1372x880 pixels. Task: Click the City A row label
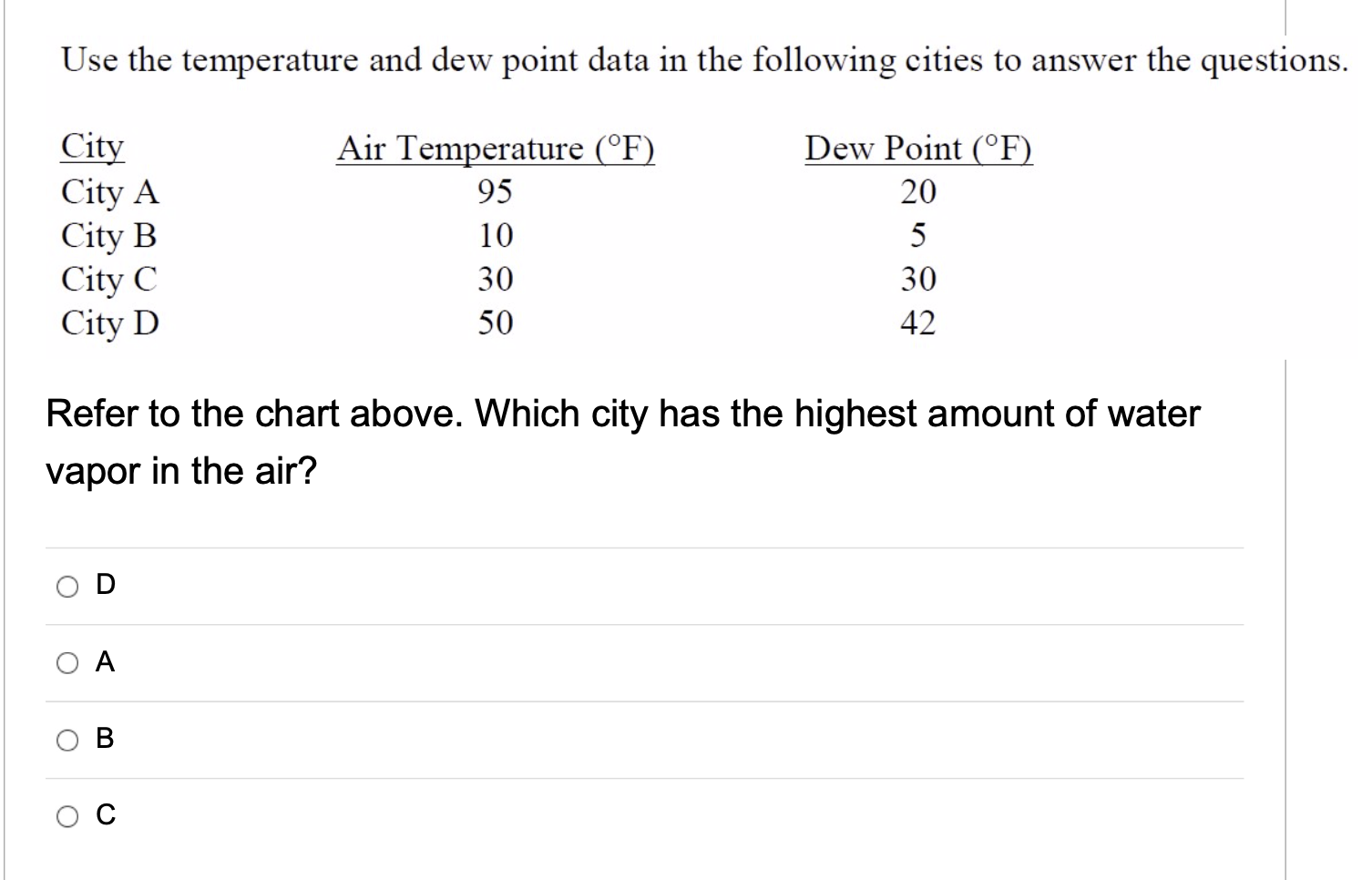point(108,192)
